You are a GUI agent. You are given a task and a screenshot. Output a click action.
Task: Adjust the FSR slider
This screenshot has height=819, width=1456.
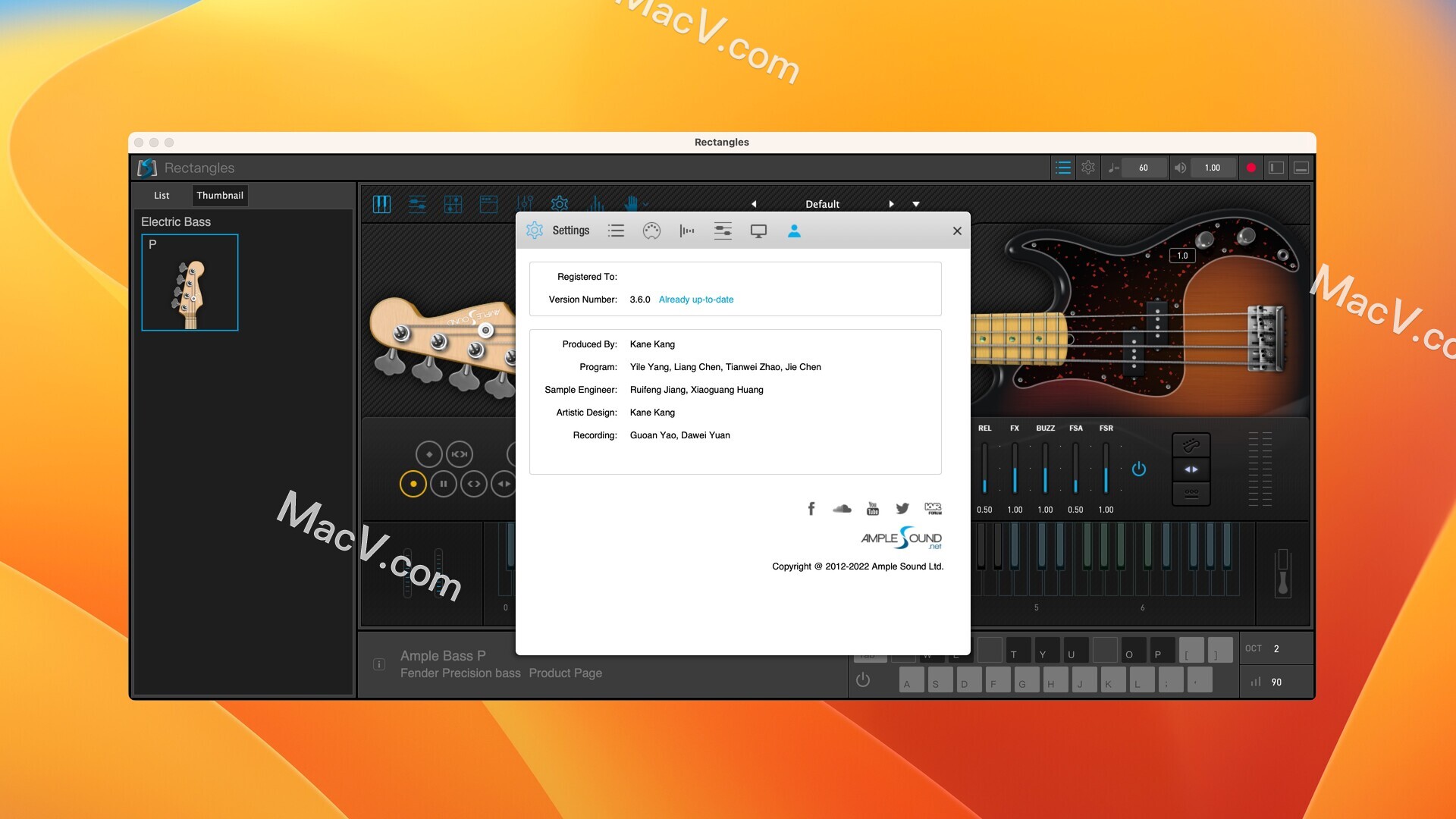1106,469
